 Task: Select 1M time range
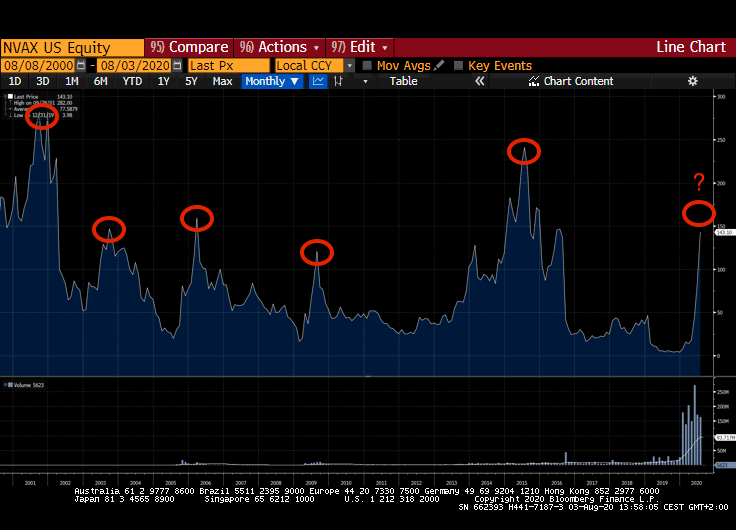(71, 81)
